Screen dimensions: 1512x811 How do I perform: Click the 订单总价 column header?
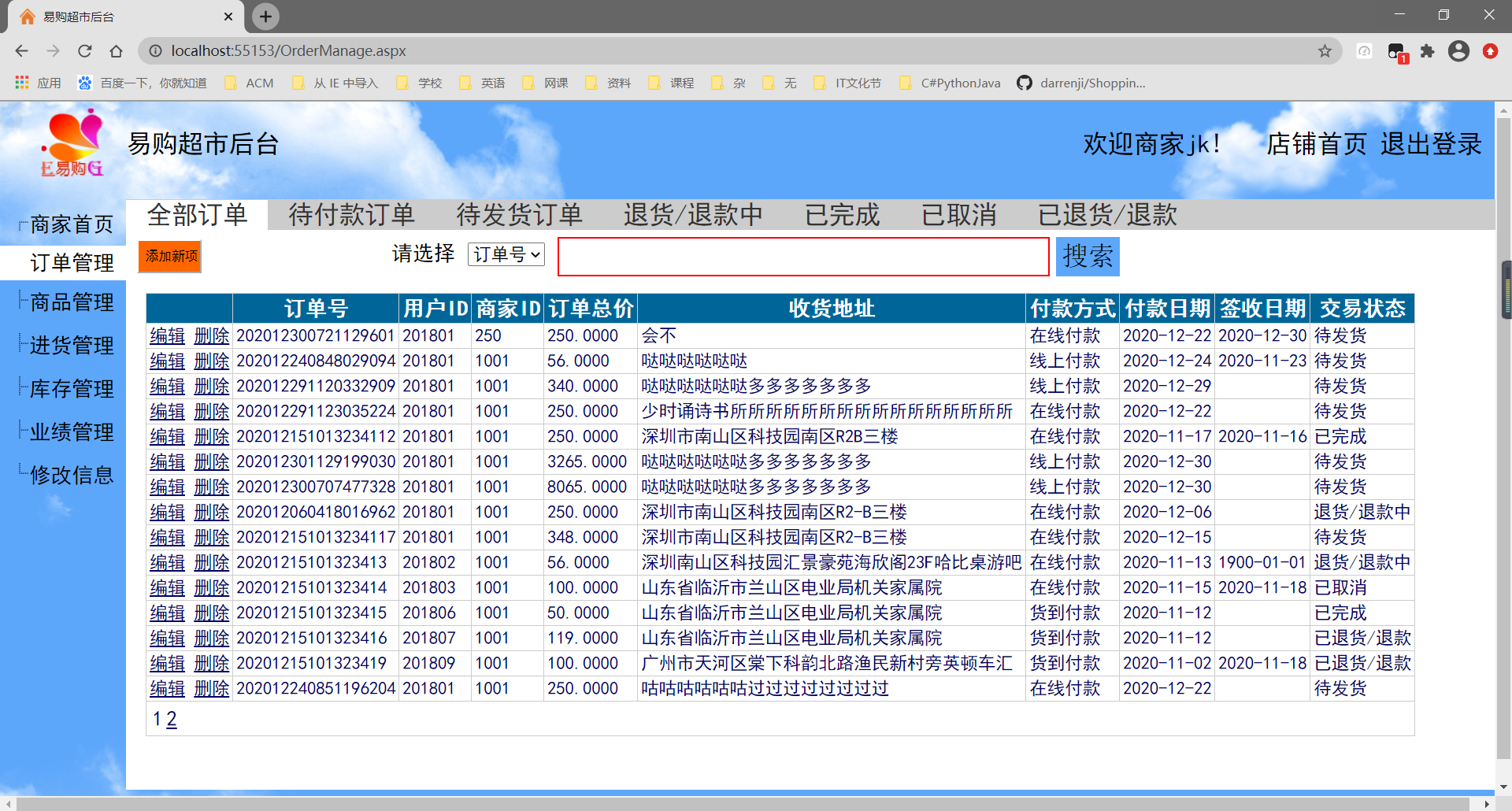(591, 309)
